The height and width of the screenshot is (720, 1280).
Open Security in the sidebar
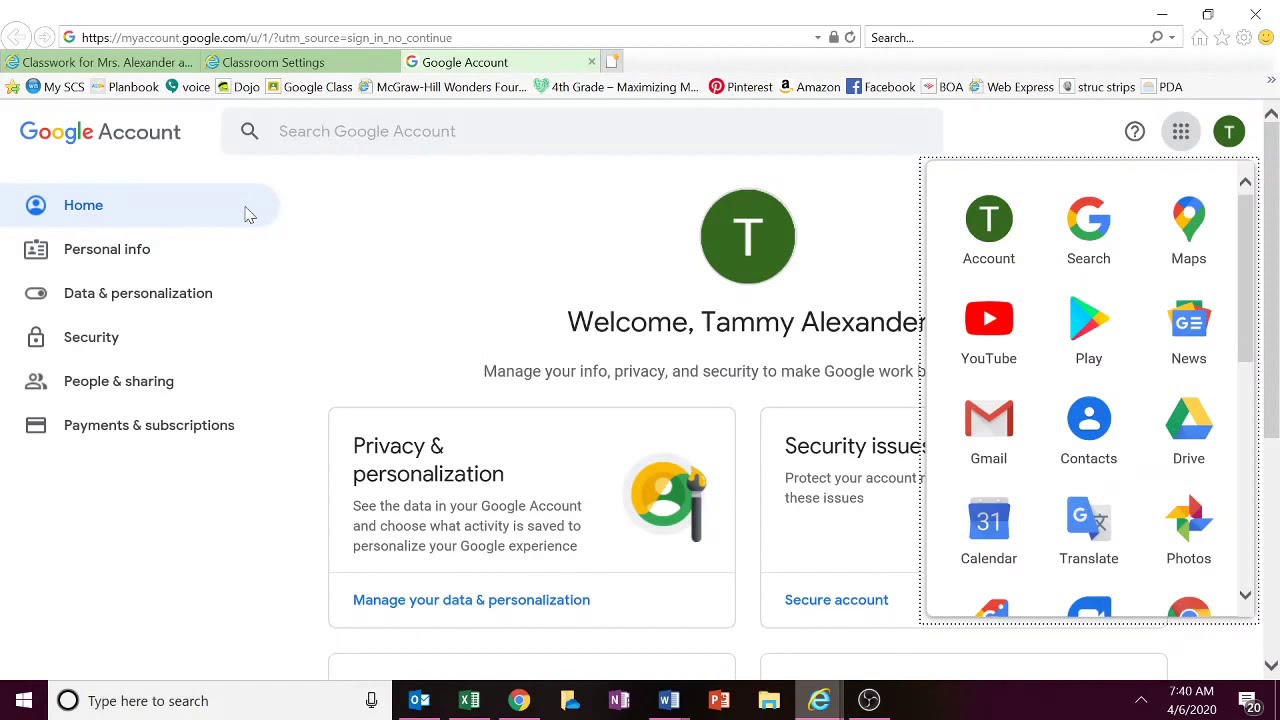(140, 337)
